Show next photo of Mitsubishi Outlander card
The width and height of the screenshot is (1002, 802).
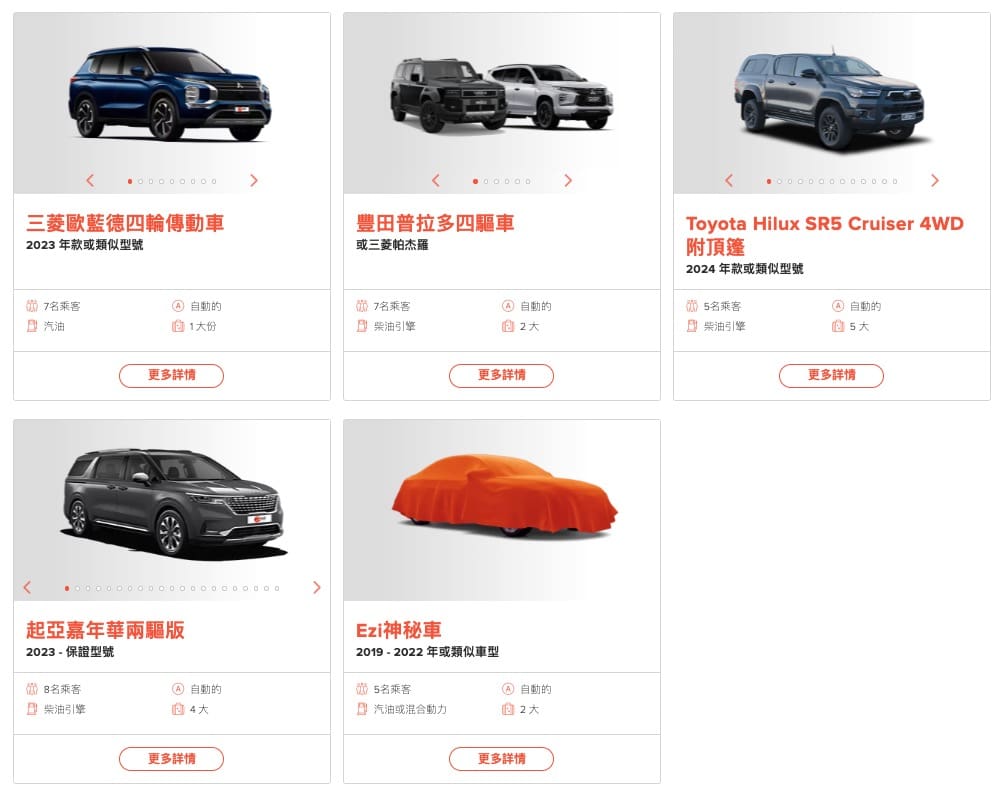(x=254, y=181)
